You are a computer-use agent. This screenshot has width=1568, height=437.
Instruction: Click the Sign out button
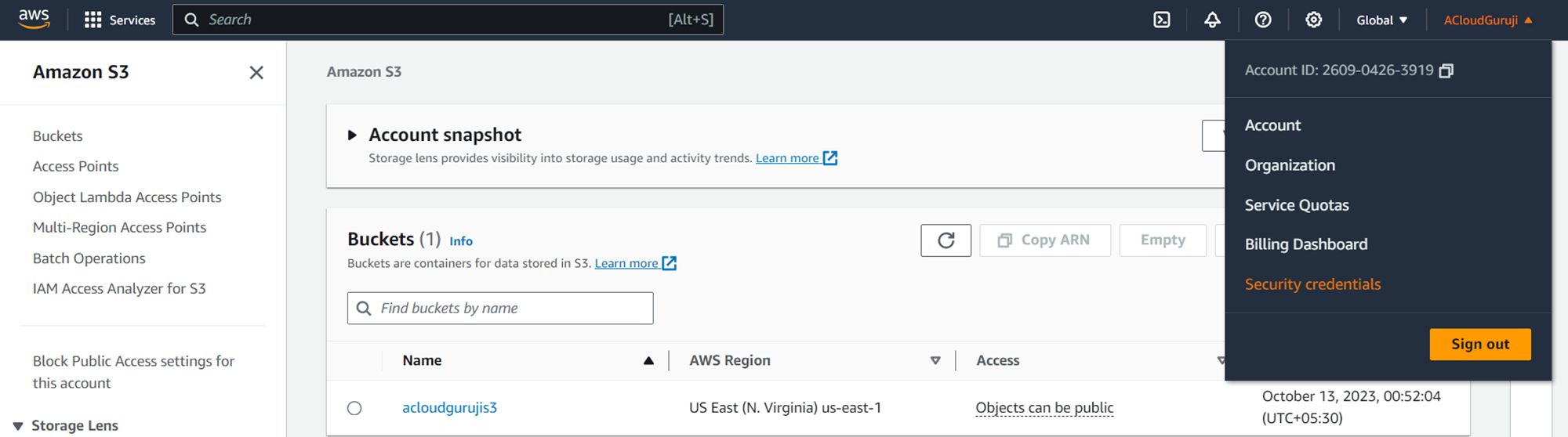[x=1479, y=345]
